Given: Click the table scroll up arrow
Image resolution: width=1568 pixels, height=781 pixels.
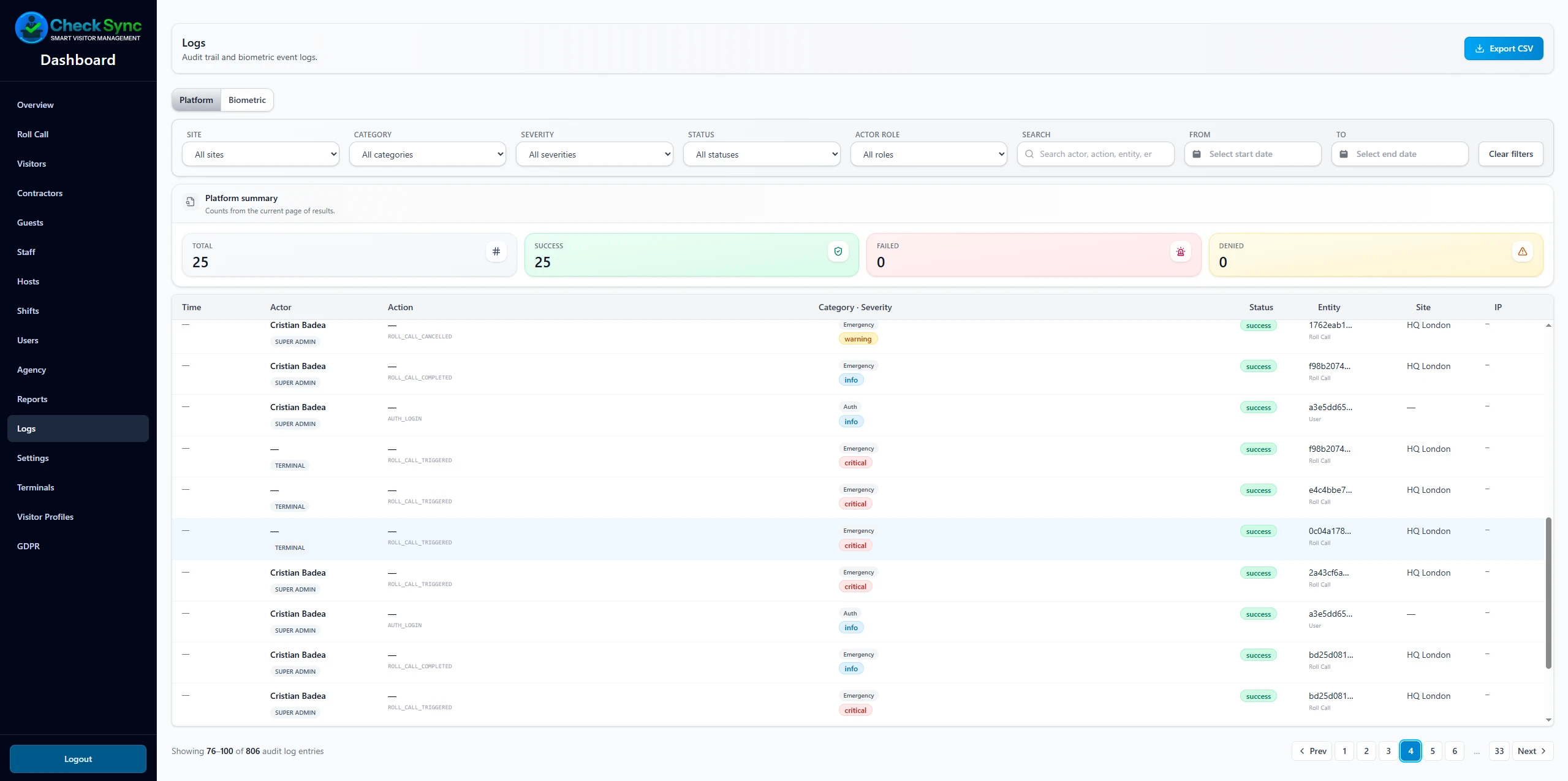Looking at the screenshot, I should click(1548, 325).
